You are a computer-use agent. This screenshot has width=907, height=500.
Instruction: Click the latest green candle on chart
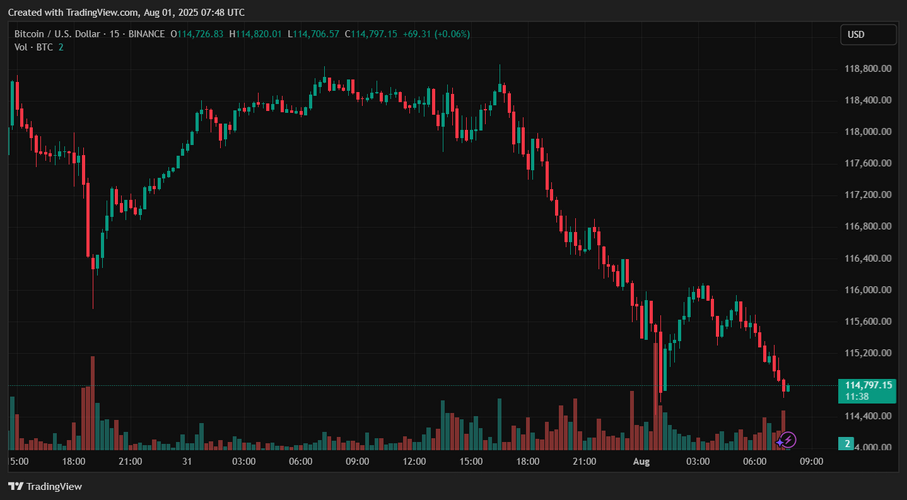click(x=788, y=387)
